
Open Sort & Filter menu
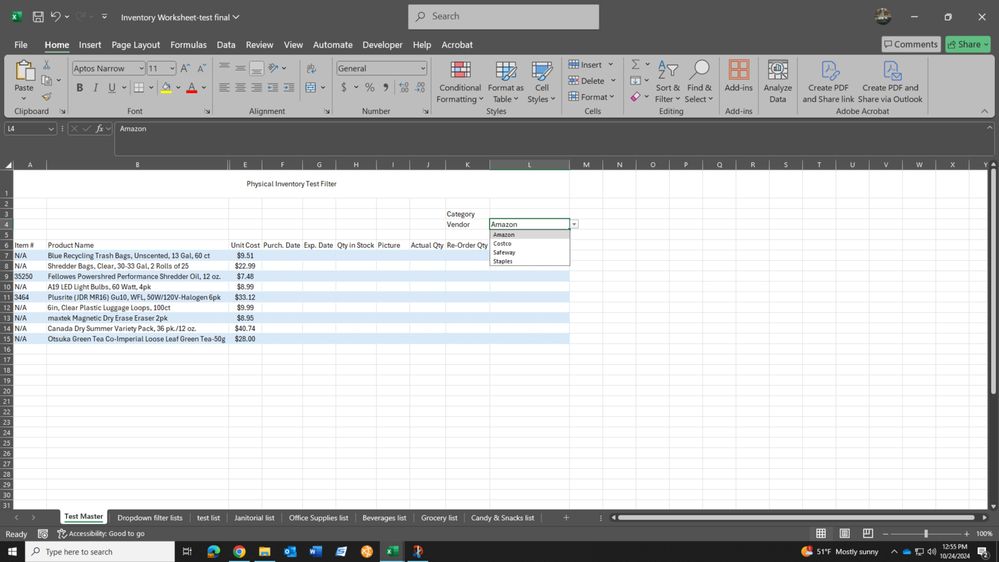click(x=668, y=82)
